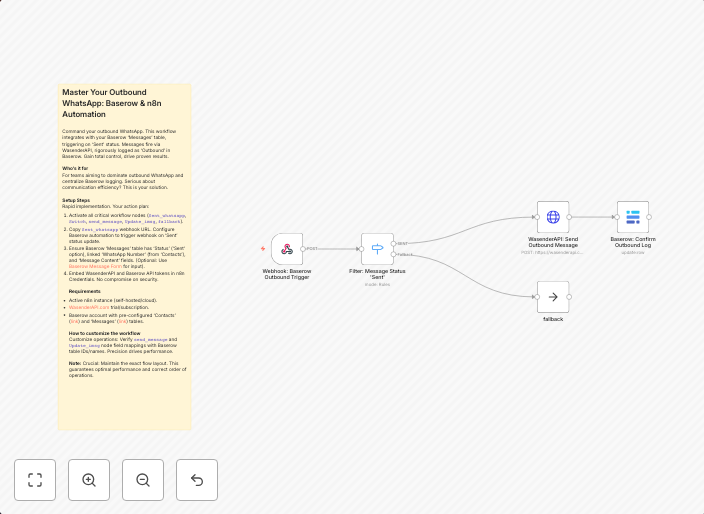Viewport: 704px width, 514px height.
Task: Click the SENT output connector on the Filter node
Action: point(394,244)
